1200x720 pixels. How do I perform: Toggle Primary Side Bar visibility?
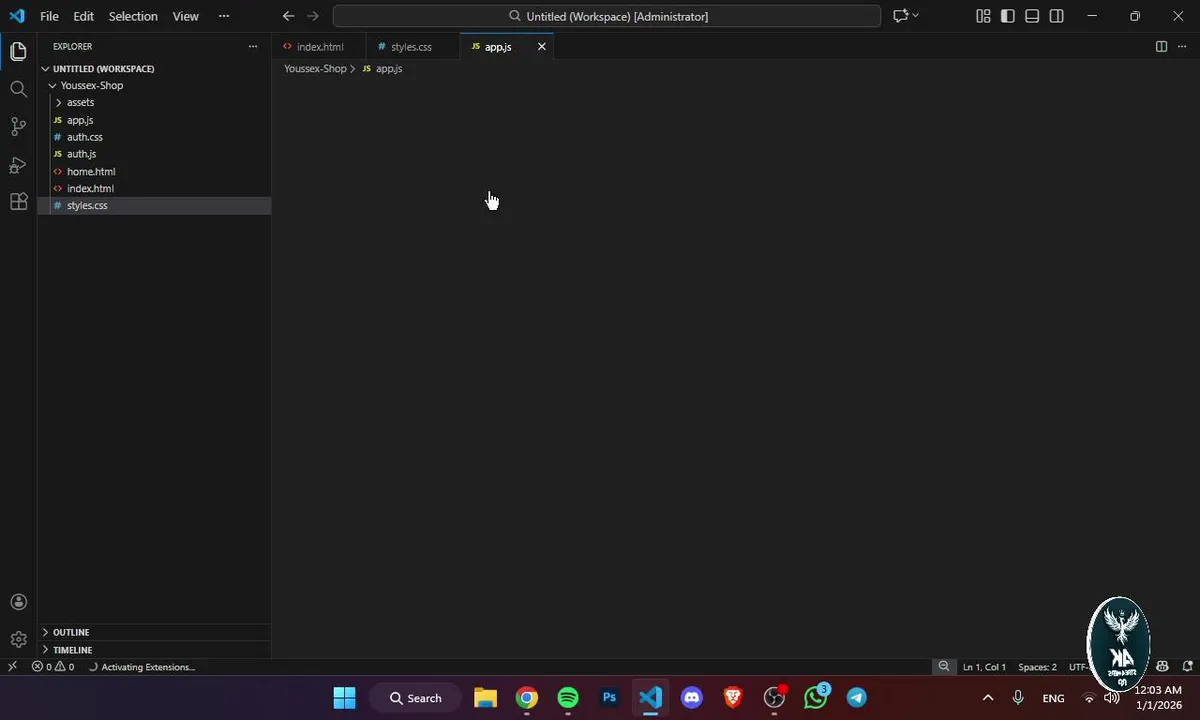[1007, 16]
